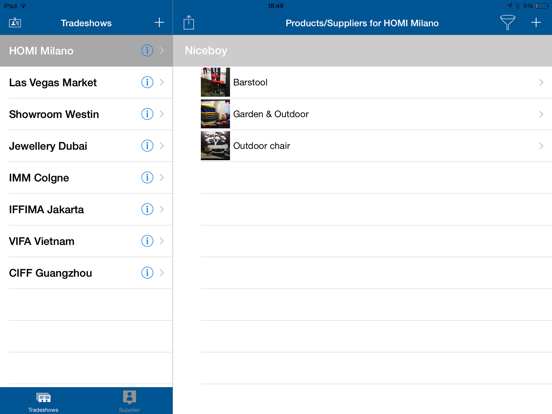
Task: Expand CIFF Guangzhou row chevron
Action: (x=162, y=272)
